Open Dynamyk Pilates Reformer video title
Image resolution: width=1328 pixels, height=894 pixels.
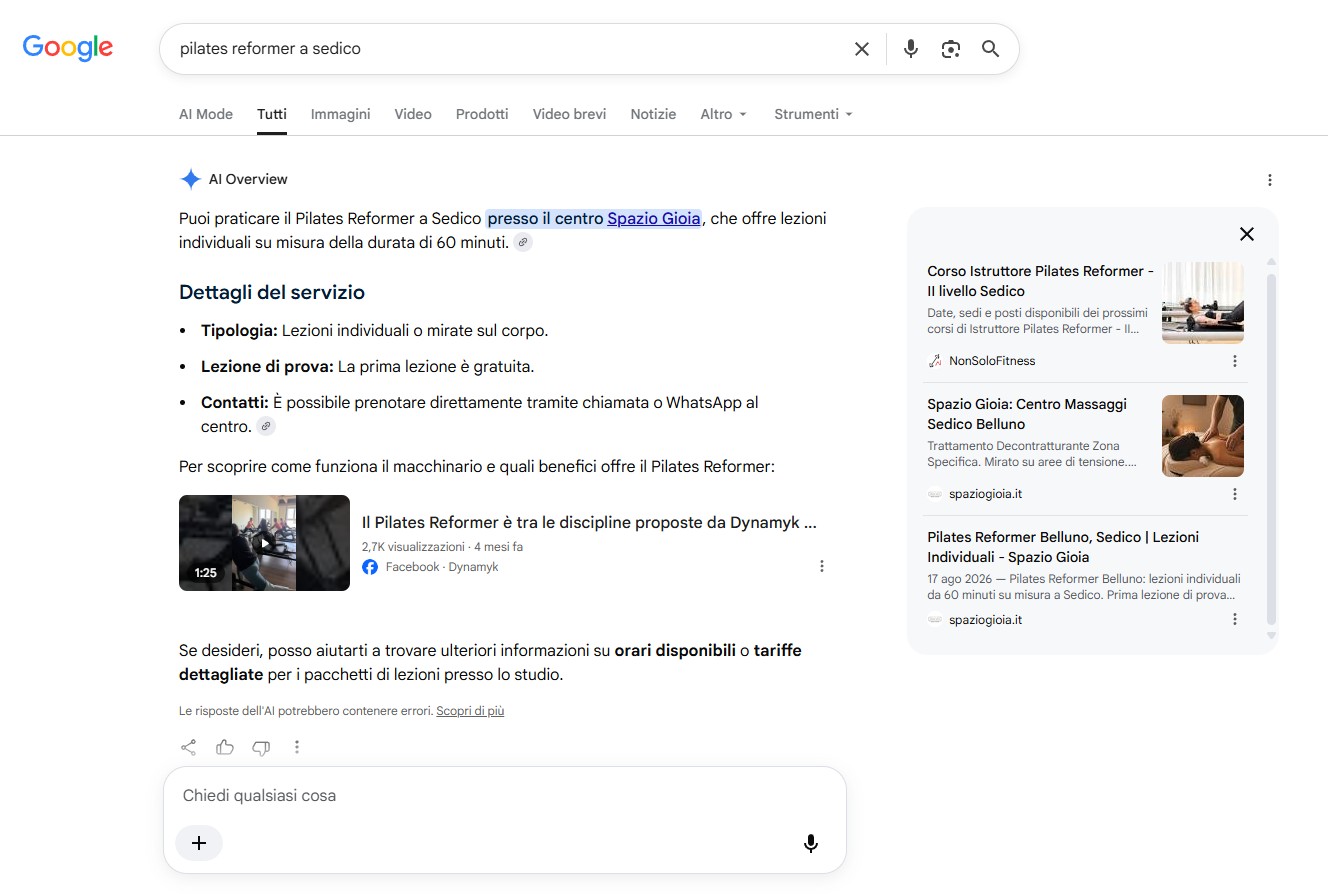(589, 522)
